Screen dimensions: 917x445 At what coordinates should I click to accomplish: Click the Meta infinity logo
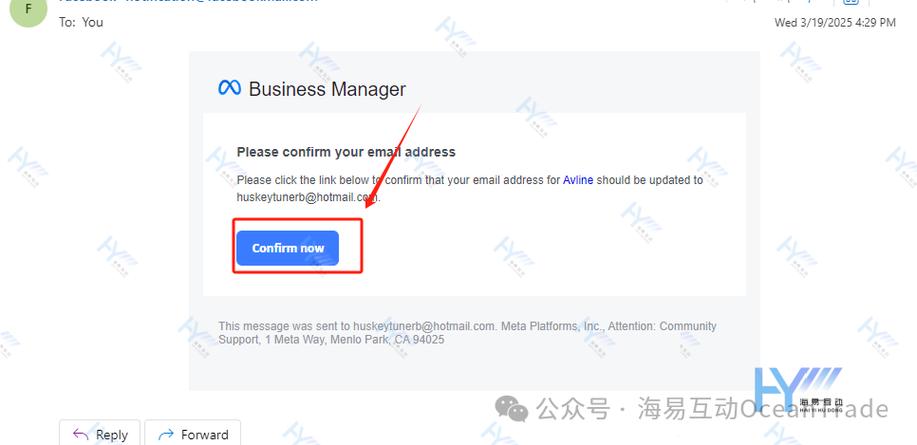pyautogui.click(x=229, y=88)
